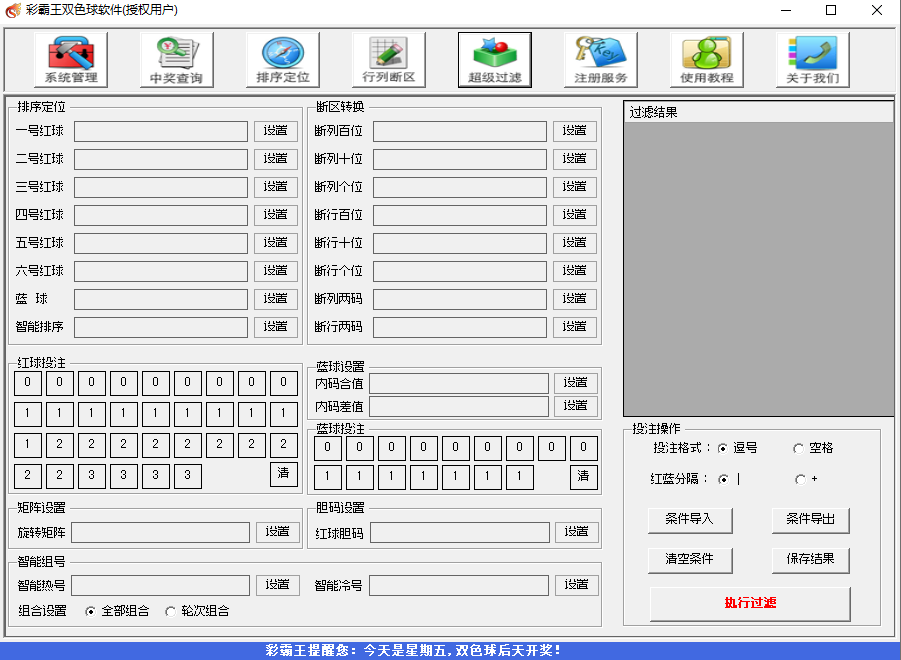The height and width of the screenshot is (660, 901).
Task: Open 行列断区 grid pencil icon
Action: click(x=388, y=60)
